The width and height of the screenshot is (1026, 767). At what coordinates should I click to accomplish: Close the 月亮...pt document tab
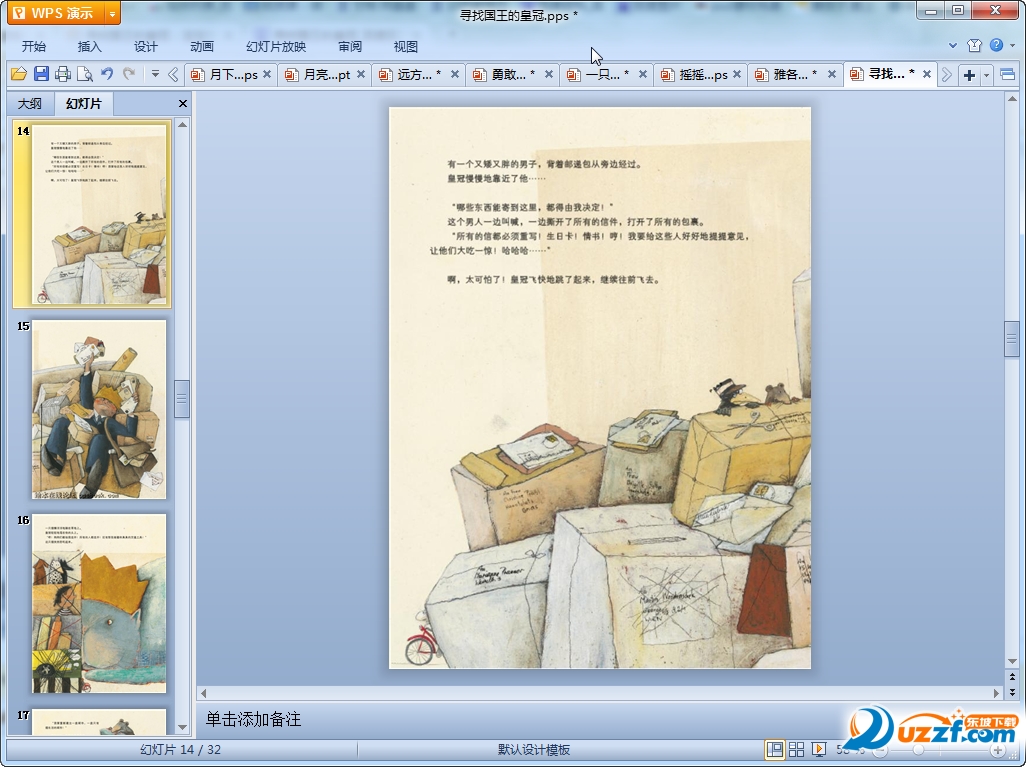361,75
